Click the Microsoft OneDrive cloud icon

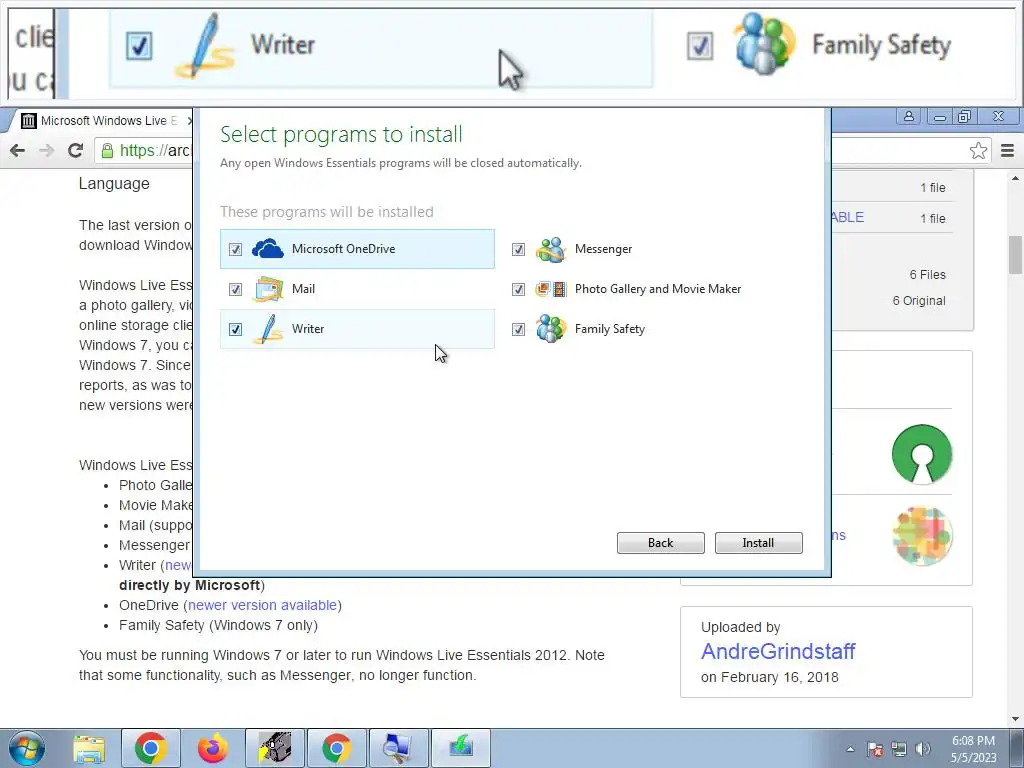coord(268,249)
